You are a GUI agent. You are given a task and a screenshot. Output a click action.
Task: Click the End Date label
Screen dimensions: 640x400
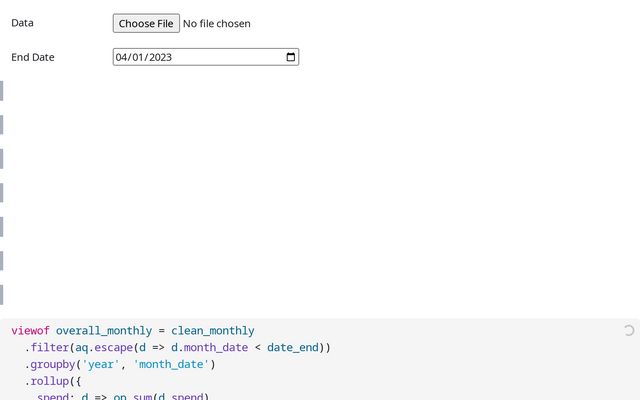point(33,57)
